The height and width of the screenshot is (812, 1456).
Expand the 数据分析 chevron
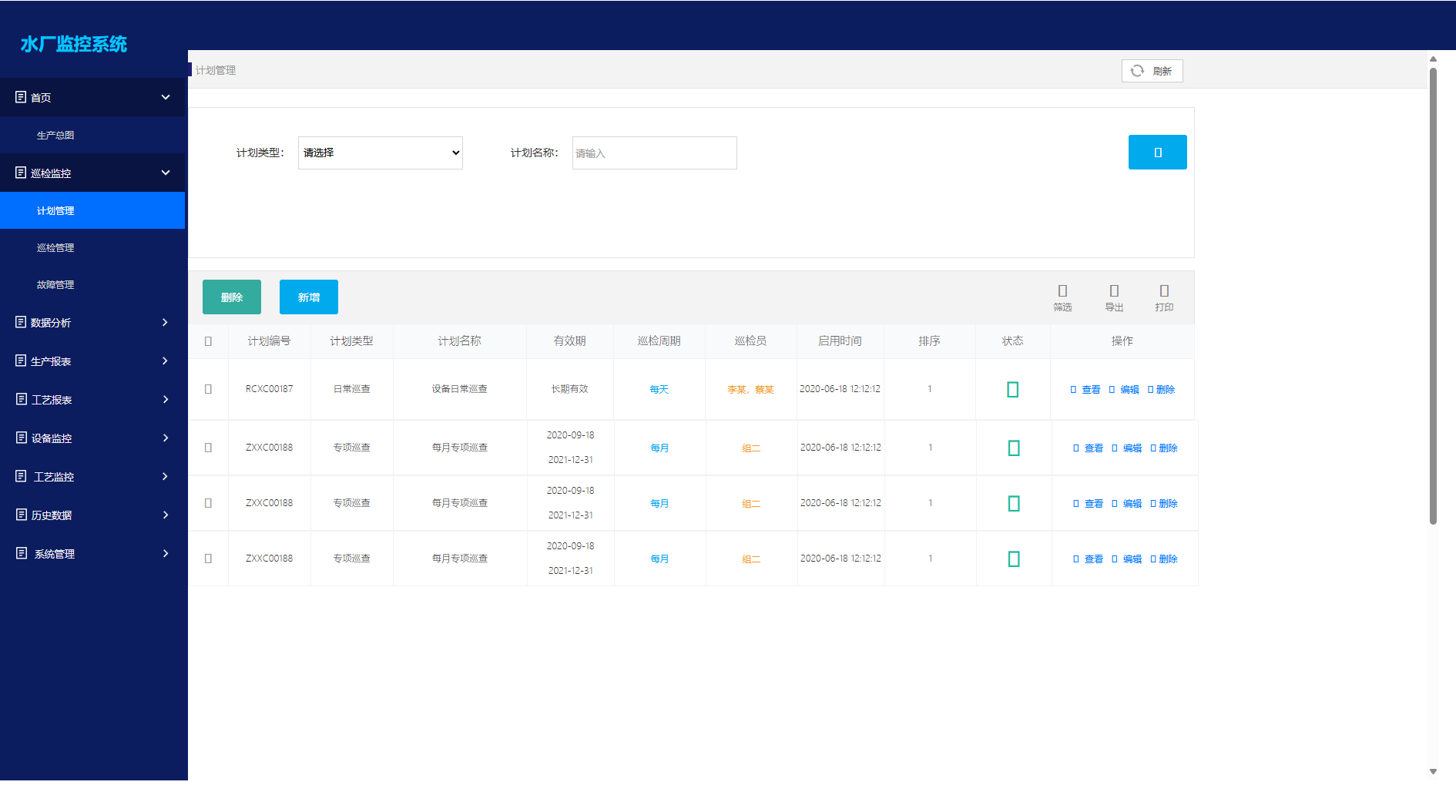165,322
